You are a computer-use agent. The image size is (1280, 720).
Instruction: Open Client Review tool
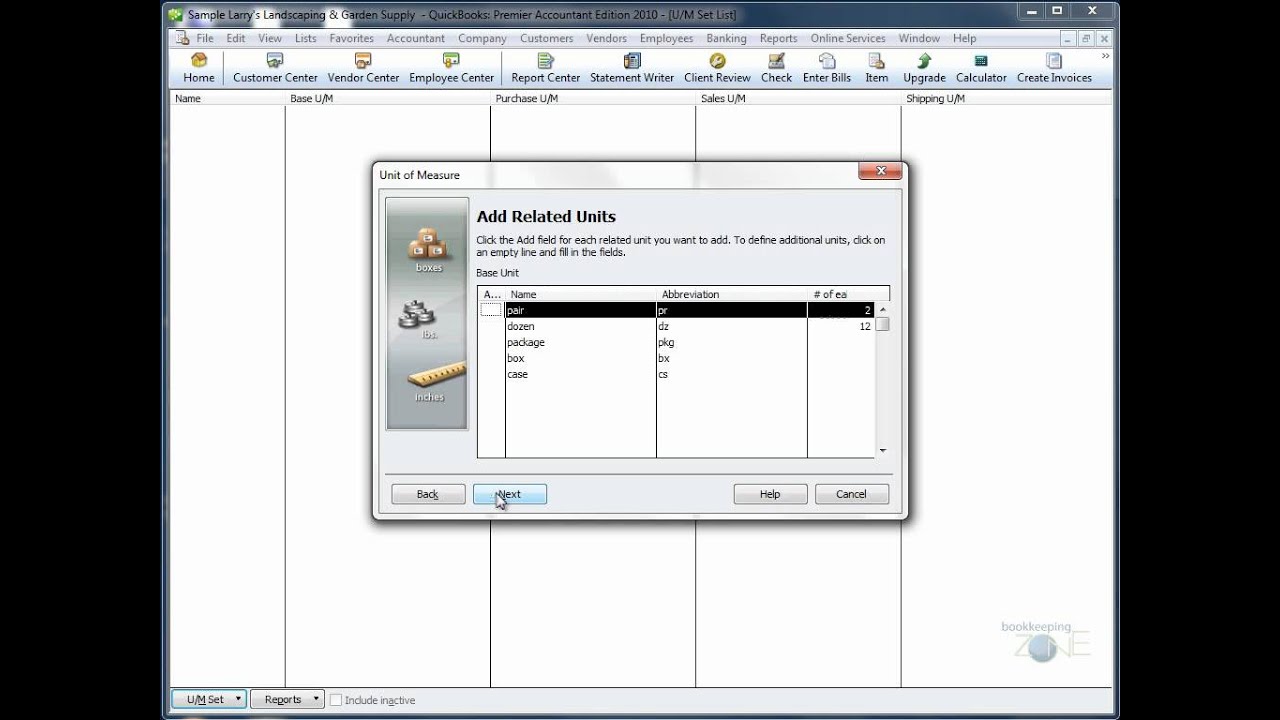pos(717,69)
